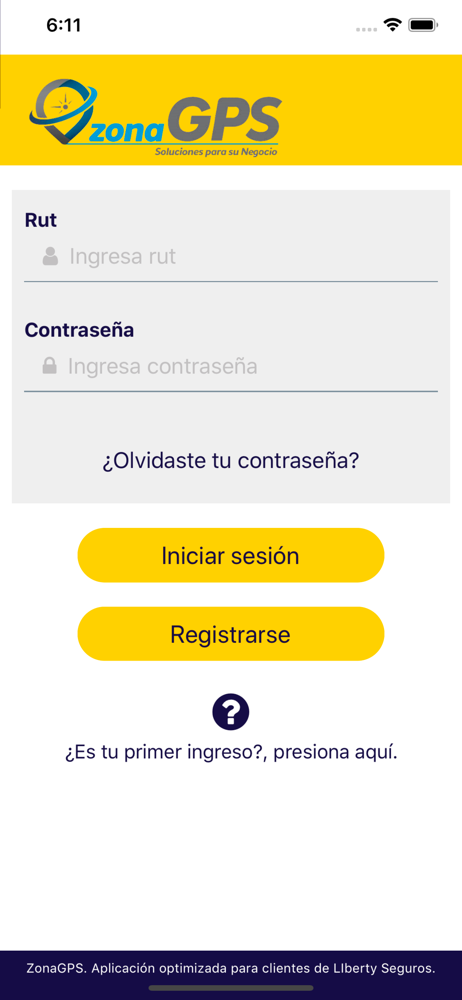Tap the battery icon in the status bar
The image size is (462, 1000).
[422, 26]
